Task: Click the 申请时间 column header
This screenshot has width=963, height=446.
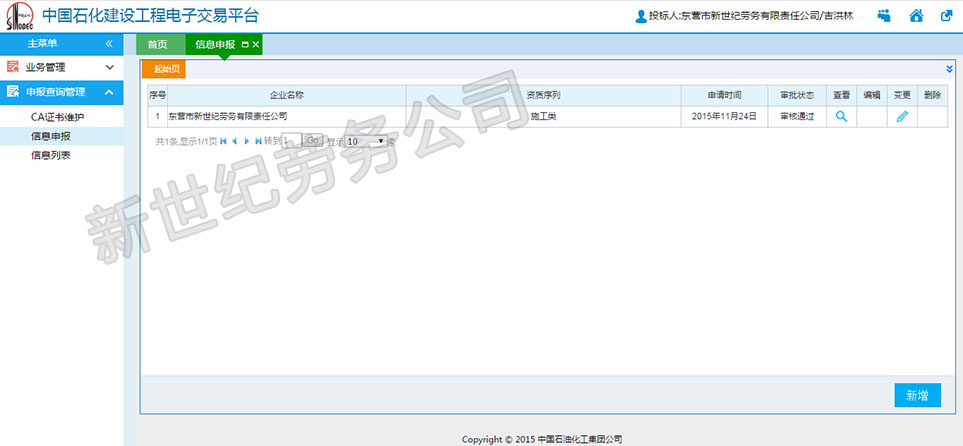Action: point(724,95)
